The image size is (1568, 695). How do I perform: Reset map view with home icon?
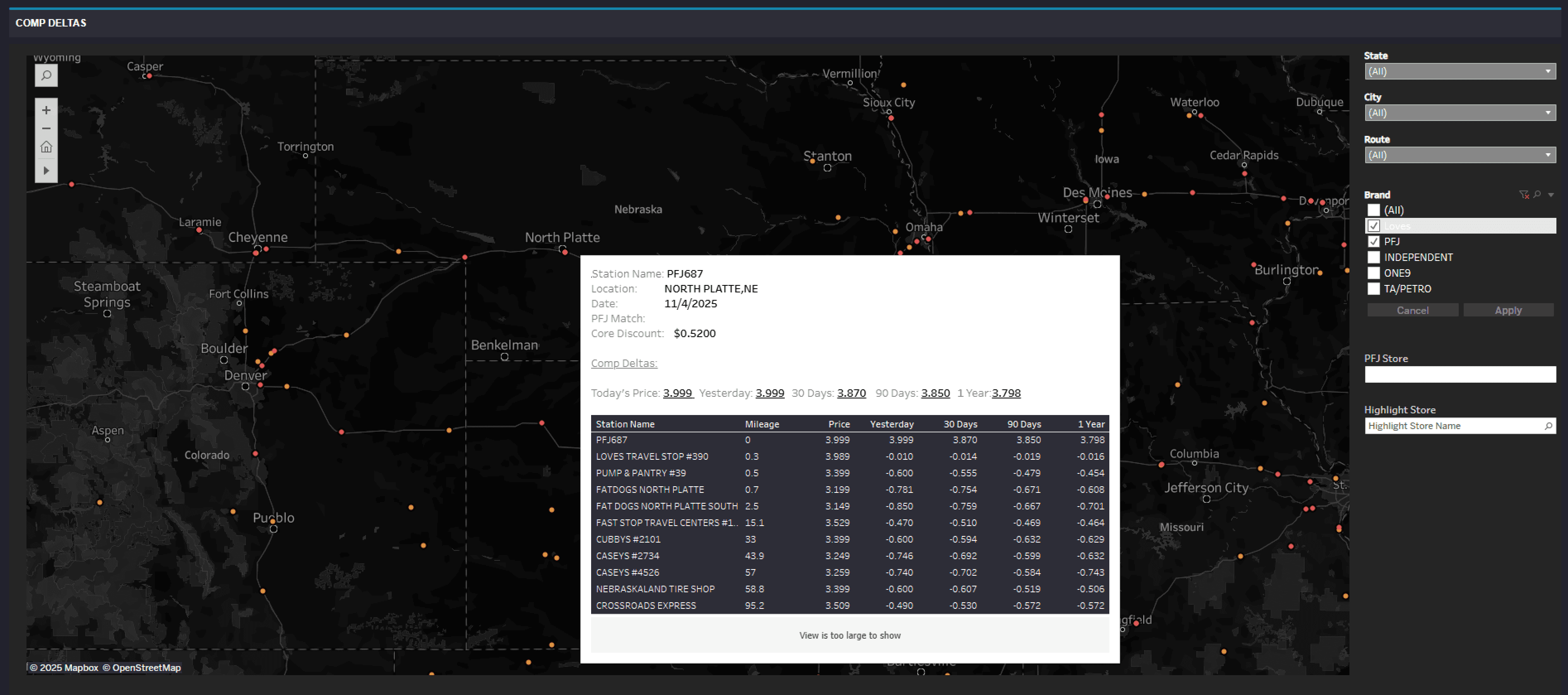(x=46, y=147)
